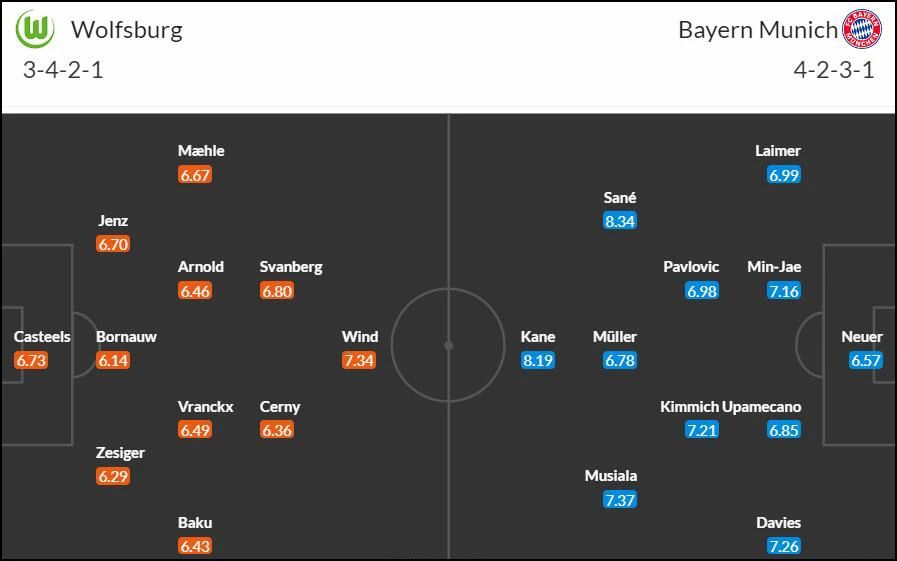Select Kane's 8.19 rating badge
This screenshot has width=897, height=561.
pyautogui.click(x=538, y=360)
